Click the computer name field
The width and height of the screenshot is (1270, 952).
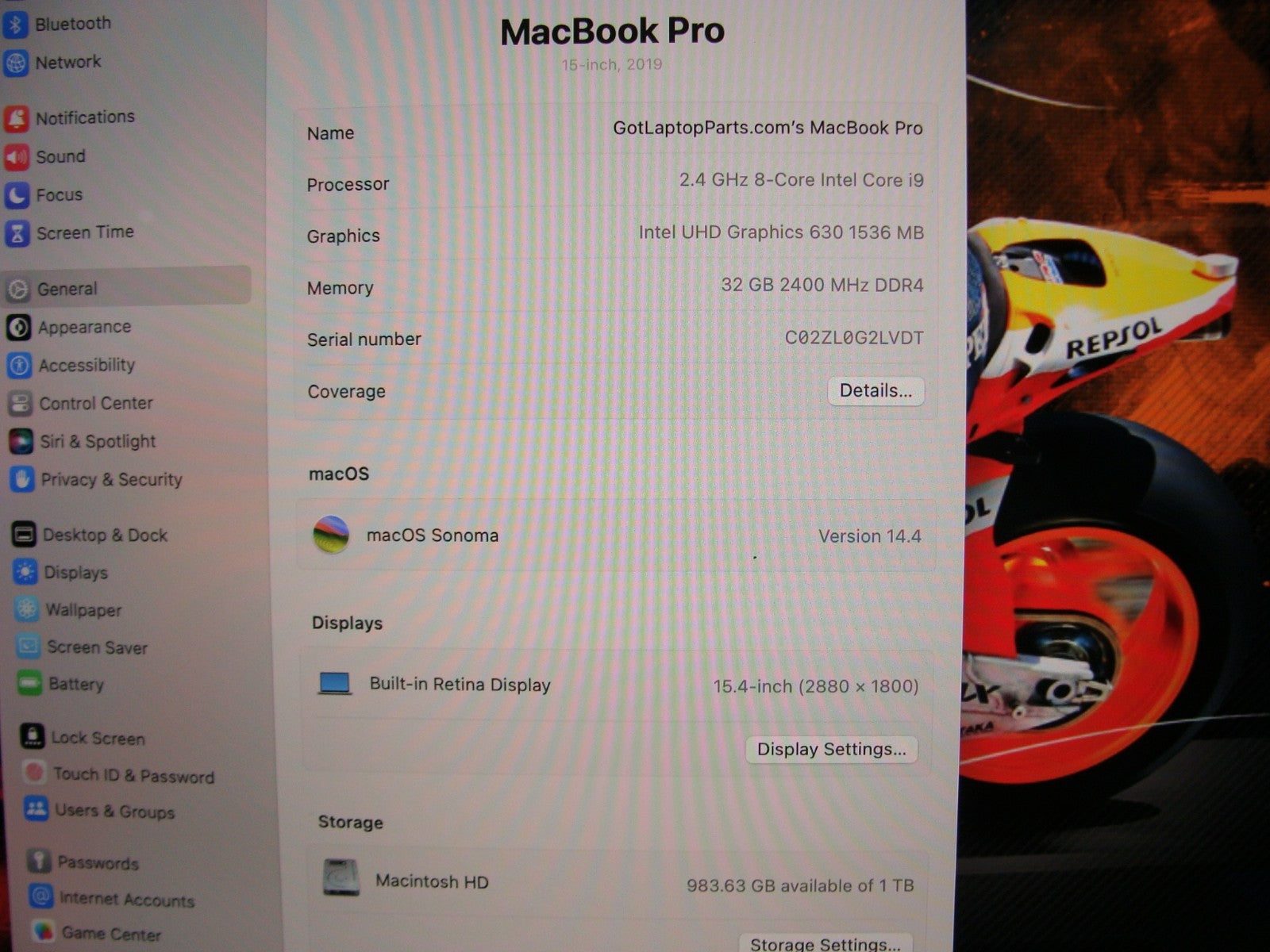(767, 129)
